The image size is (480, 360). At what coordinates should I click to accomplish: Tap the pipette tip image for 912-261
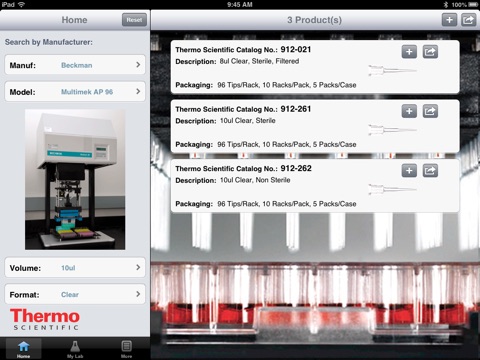pyautogui.click(x=392, y=130)
